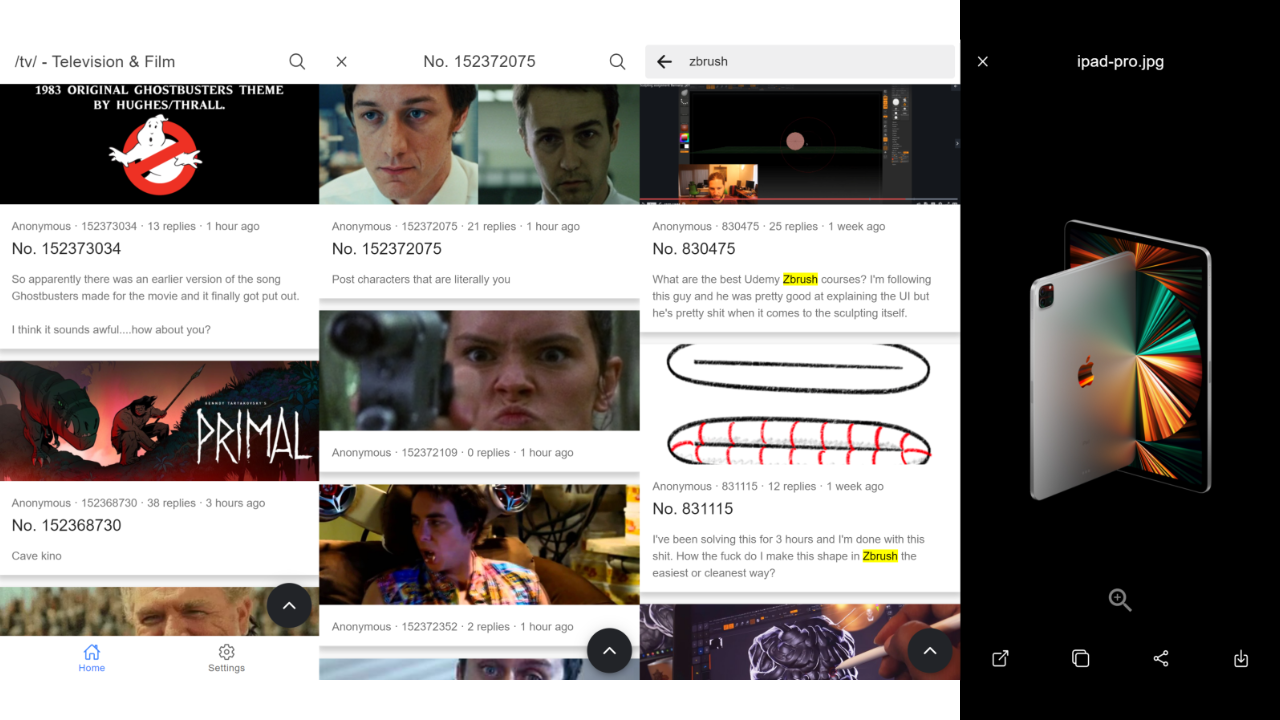This screenshot has width=1280, height=720.
Task: Open the Primal banner thumbnail
Action: tap(159, 421)
